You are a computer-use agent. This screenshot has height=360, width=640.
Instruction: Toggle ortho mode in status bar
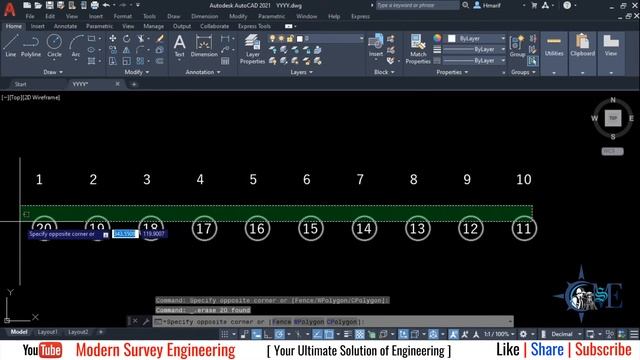coord(268,334)
